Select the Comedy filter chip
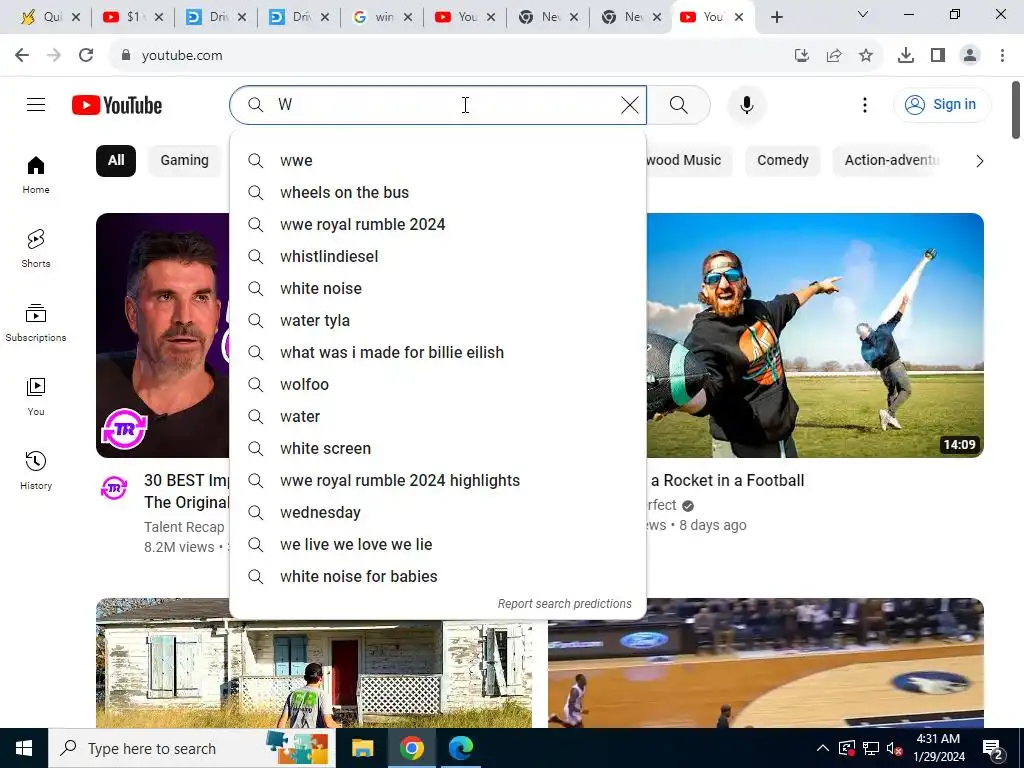This screenshot has height=768, width=1024. click(x=782, y=161)
